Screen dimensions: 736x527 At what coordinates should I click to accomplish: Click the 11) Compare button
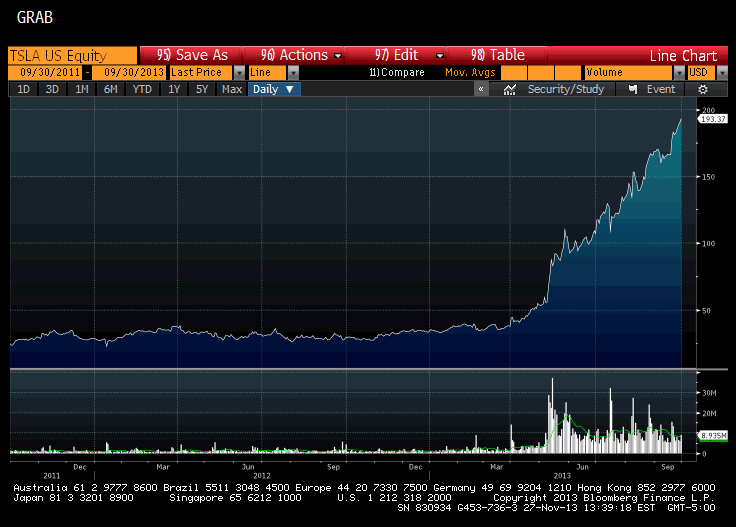(x=397, y=72)
